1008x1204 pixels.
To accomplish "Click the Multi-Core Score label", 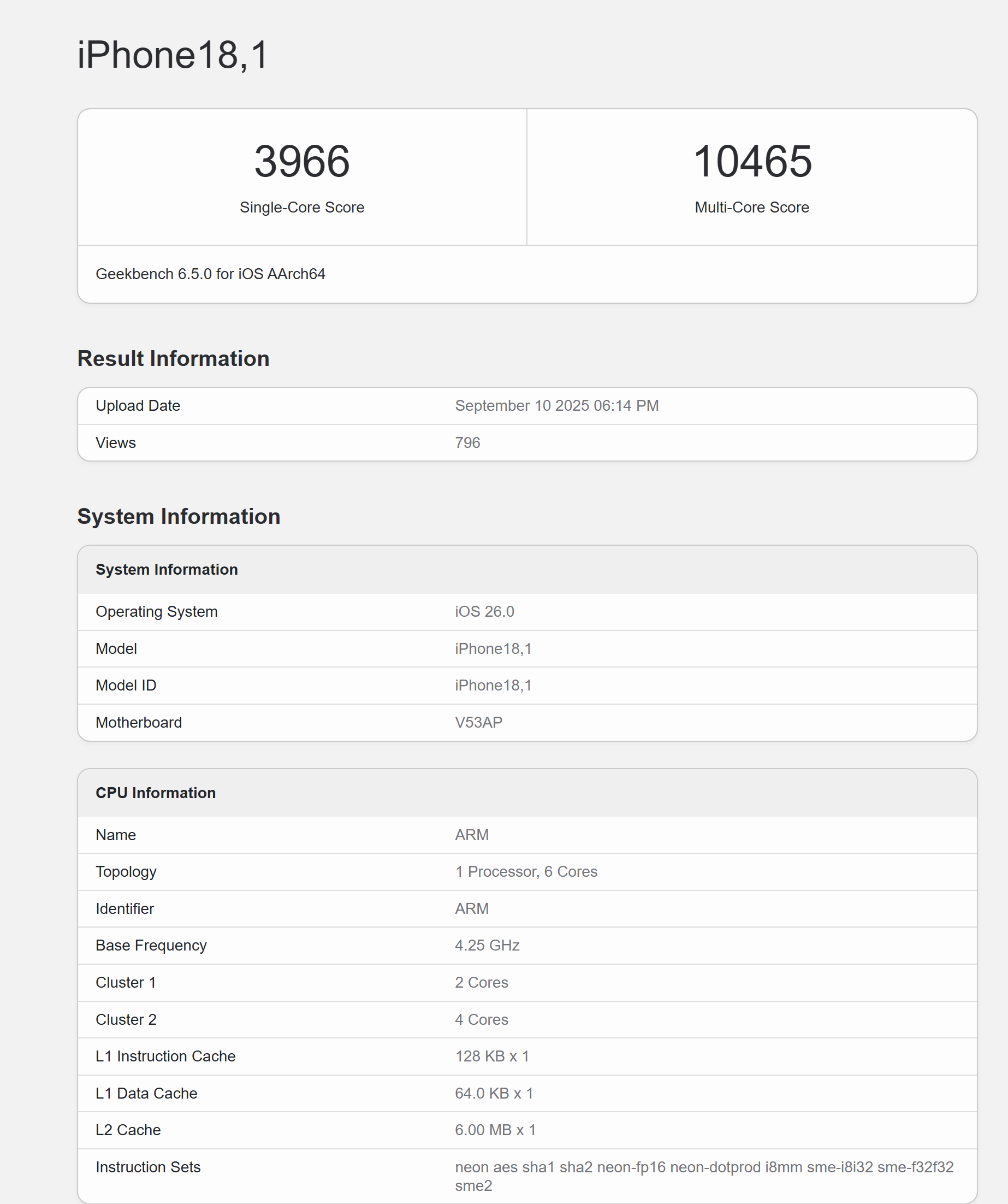I will [752, 207].
